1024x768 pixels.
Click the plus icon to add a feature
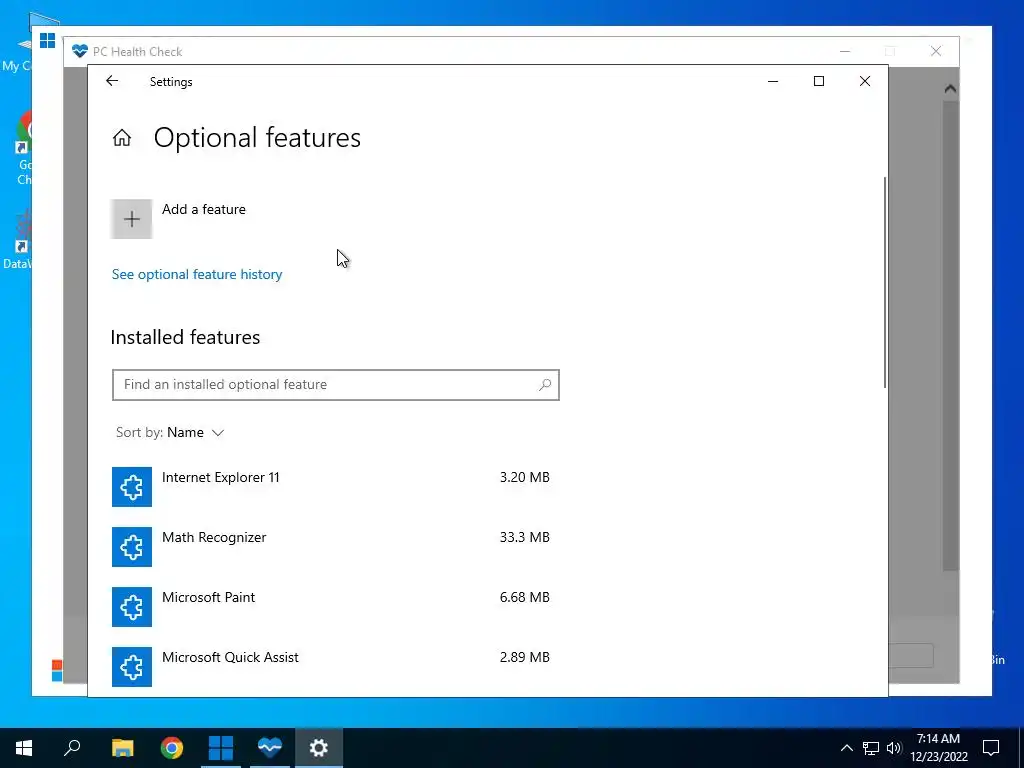click(x=132, y=219)
